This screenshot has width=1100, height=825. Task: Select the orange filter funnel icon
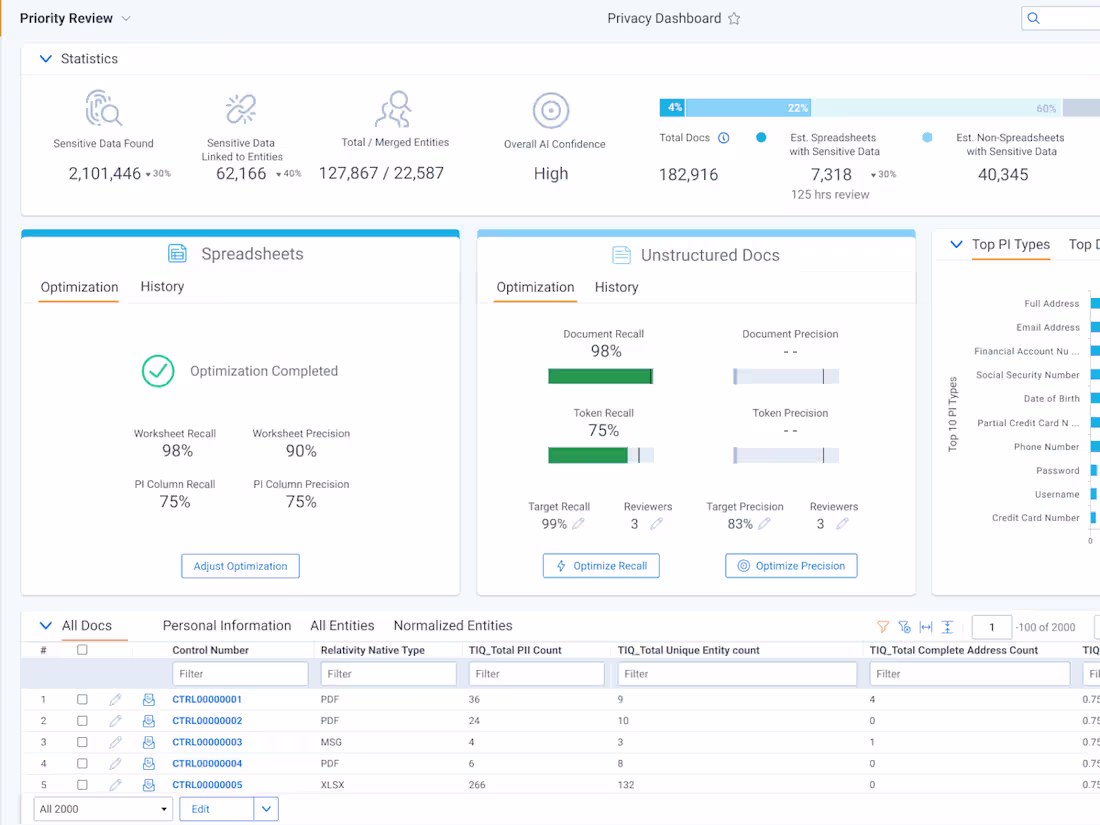point(883,626)
